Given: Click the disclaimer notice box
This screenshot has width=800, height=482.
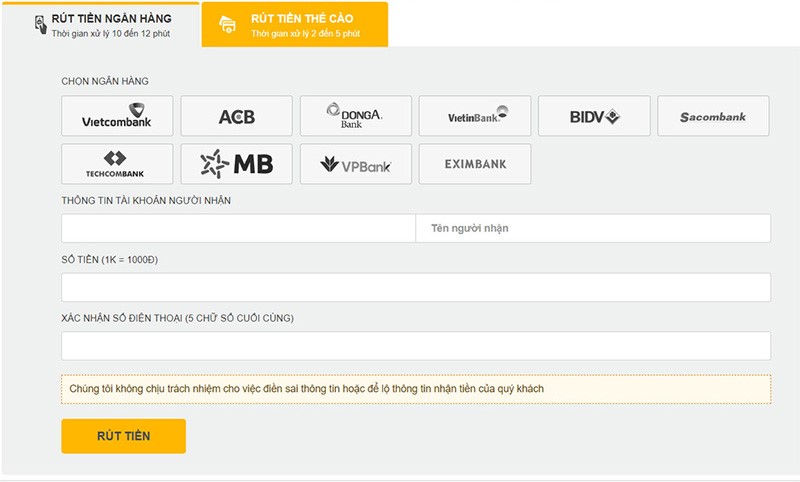Looking at the screenshot, I should click(416, 389).
